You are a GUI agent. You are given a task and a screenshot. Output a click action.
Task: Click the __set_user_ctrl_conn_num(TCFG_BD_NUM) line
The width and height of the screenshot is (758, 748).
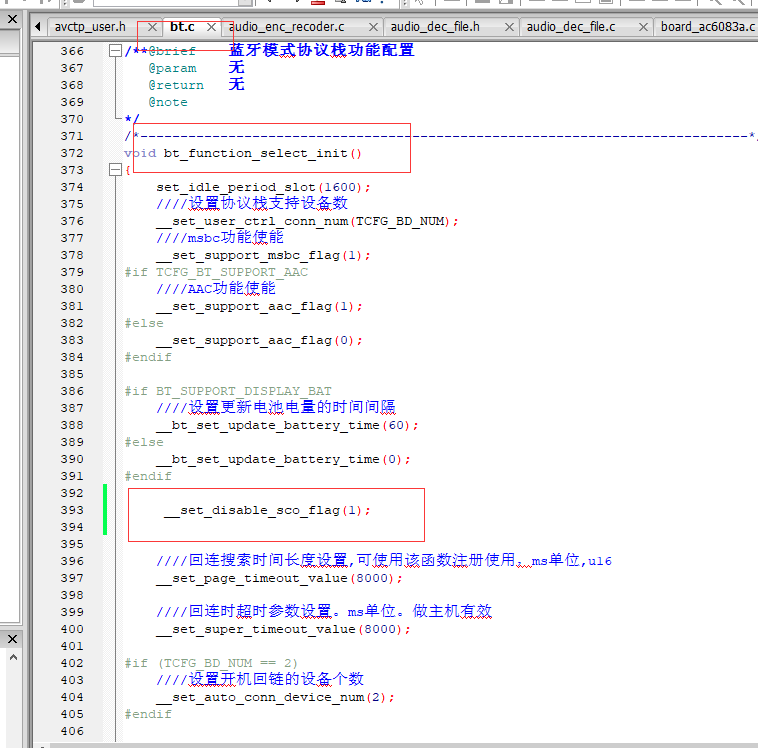click(307, 221)
